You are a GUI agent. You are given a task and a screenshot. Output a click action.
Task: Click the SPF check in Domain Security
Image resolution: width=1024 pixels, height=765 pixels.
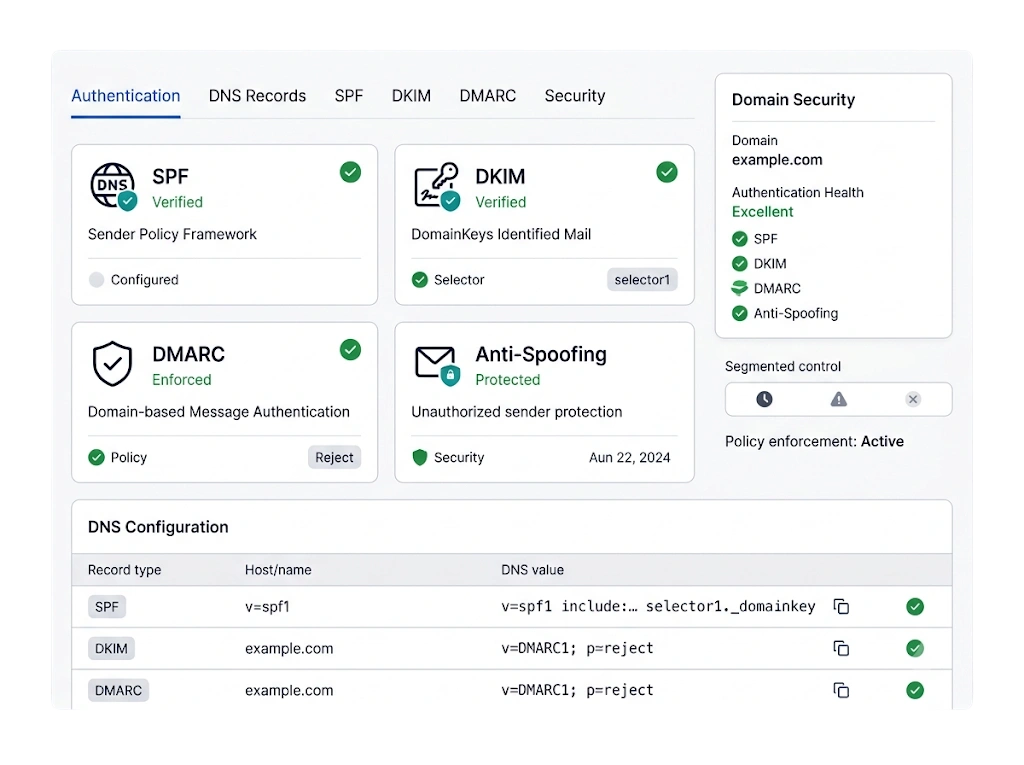pos(739,239)
